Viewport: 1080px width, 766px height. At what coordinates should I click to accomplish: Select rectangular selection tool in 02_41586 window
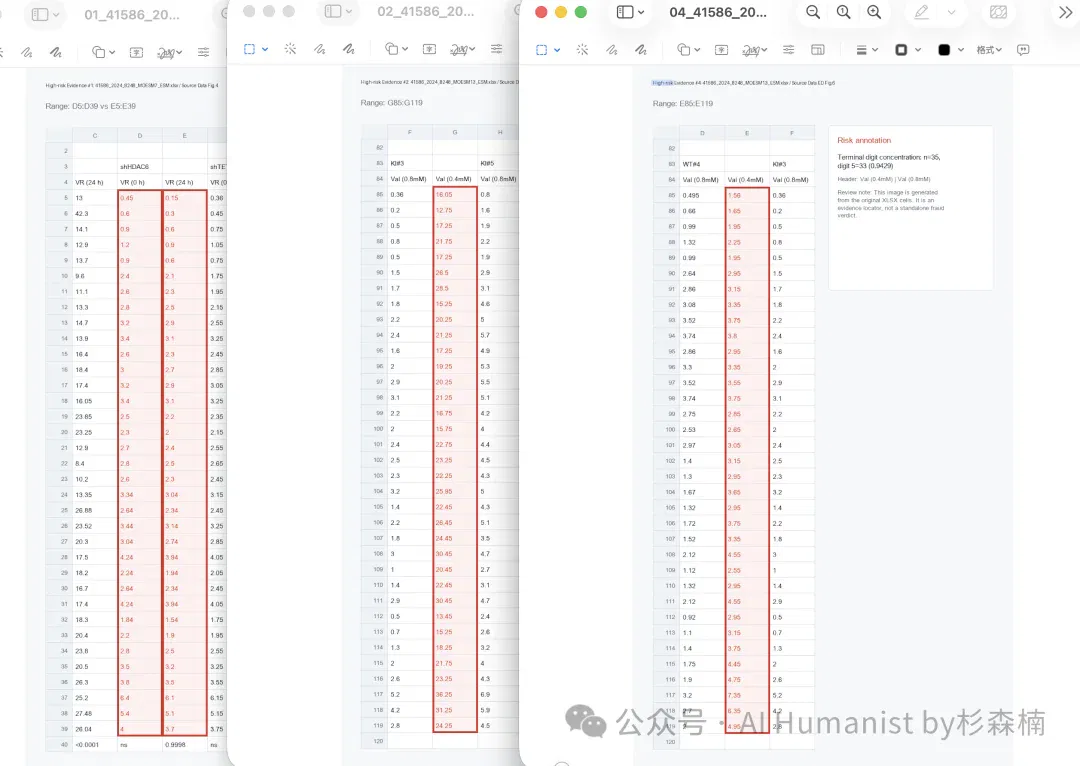point(249,49)
